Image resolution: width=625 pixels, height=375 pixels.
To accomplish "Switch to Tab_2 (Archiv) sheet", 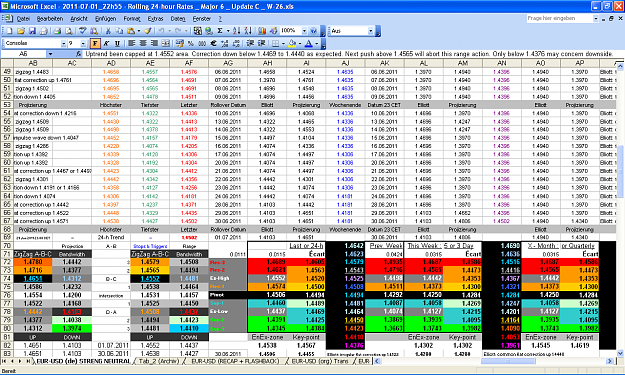I will (x=159, y=361).
